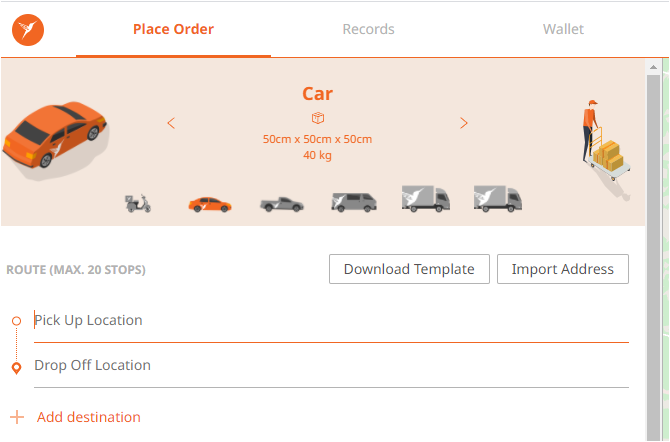
Task: Click the scrollbar up arrow
Action: 653,67
